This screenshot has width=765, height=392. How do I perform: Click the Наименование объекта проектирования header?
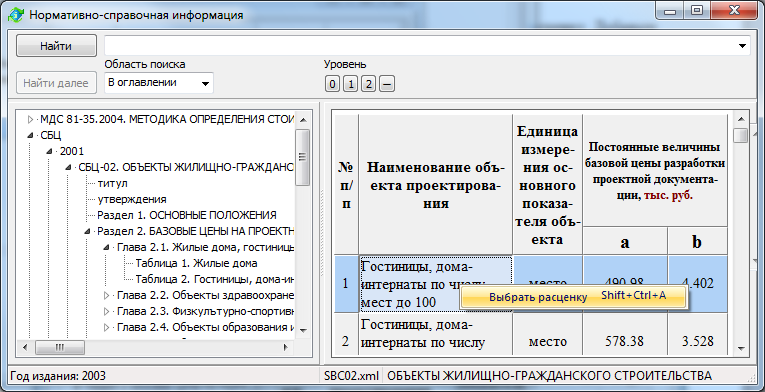point(435,185)
